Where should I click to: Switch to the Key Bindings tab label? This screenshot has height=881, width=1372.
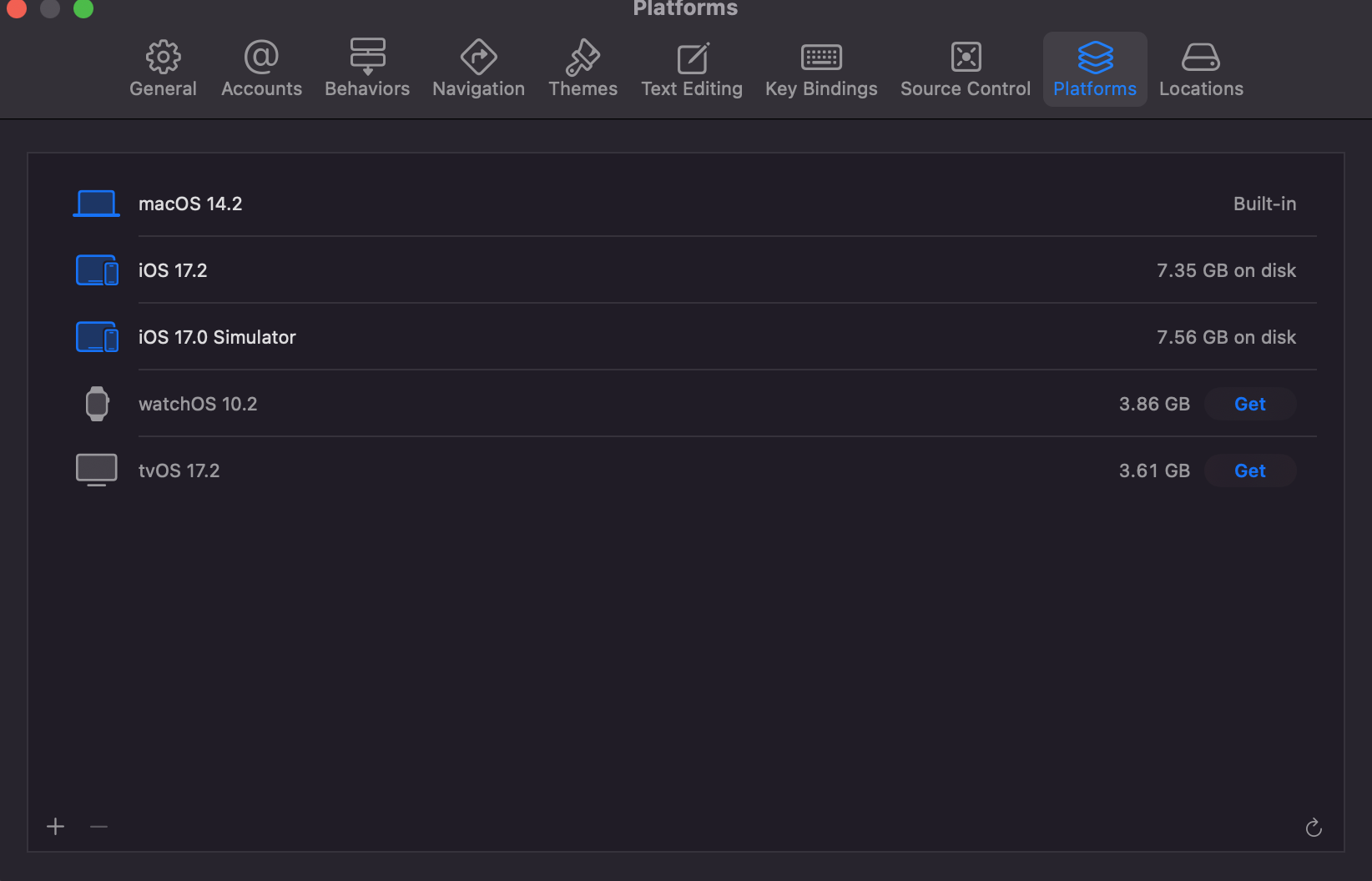click(821, 88)
